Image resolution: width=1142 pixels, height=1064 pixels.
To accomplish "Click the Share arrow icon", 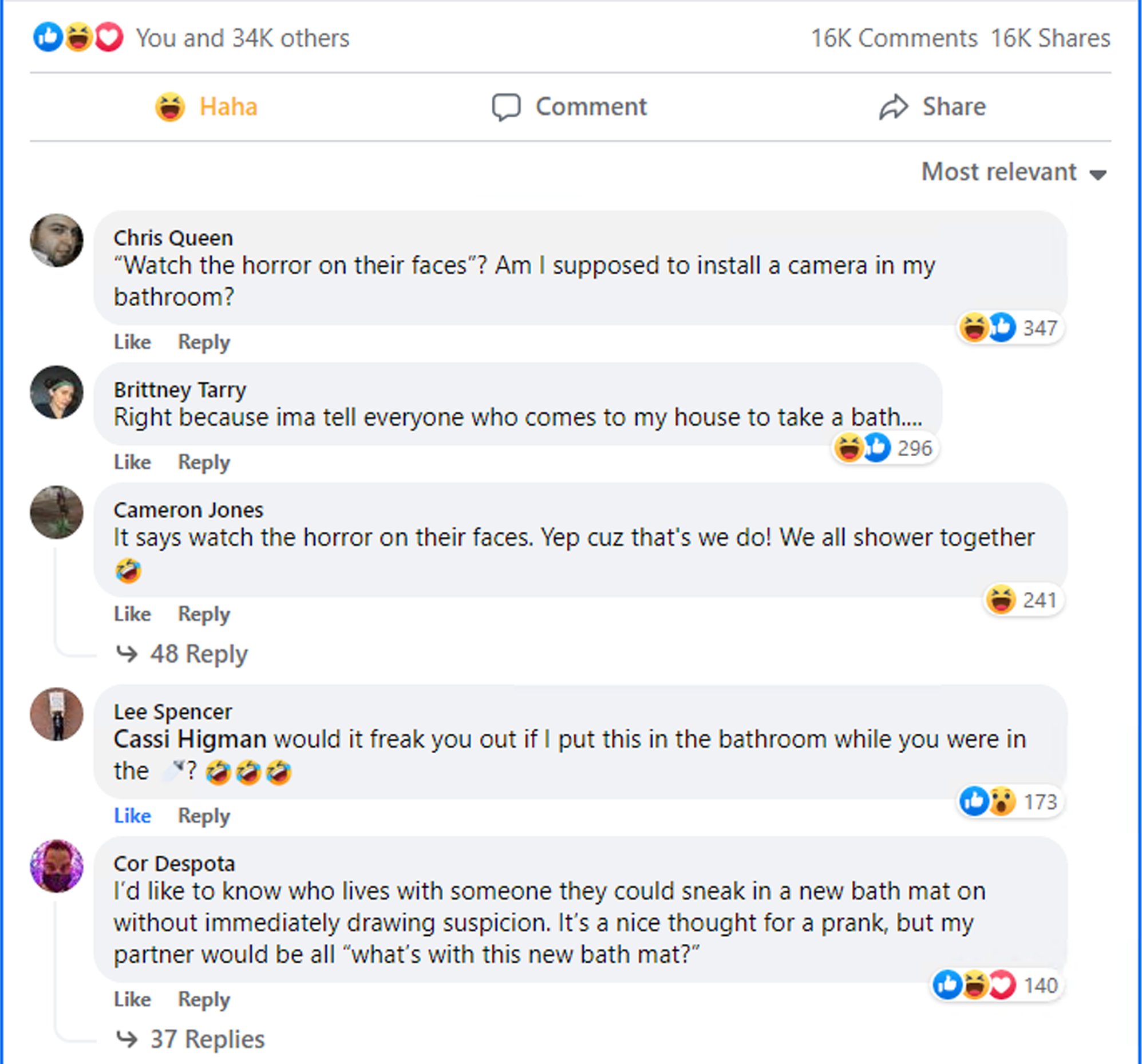I will point(893,107).
